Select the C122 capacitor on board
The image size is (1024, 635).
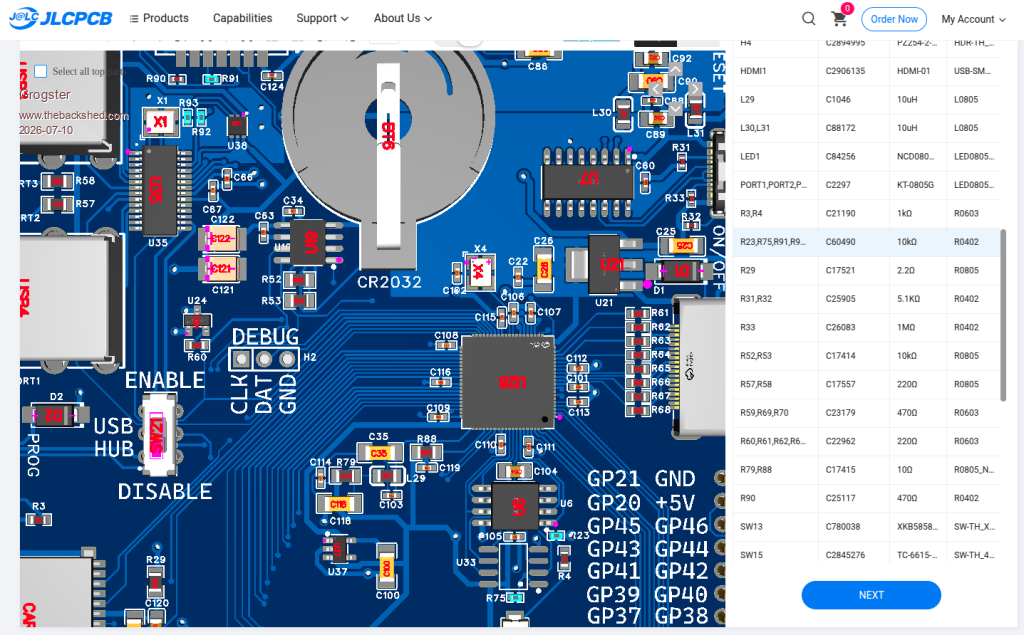tap(221, 238)
